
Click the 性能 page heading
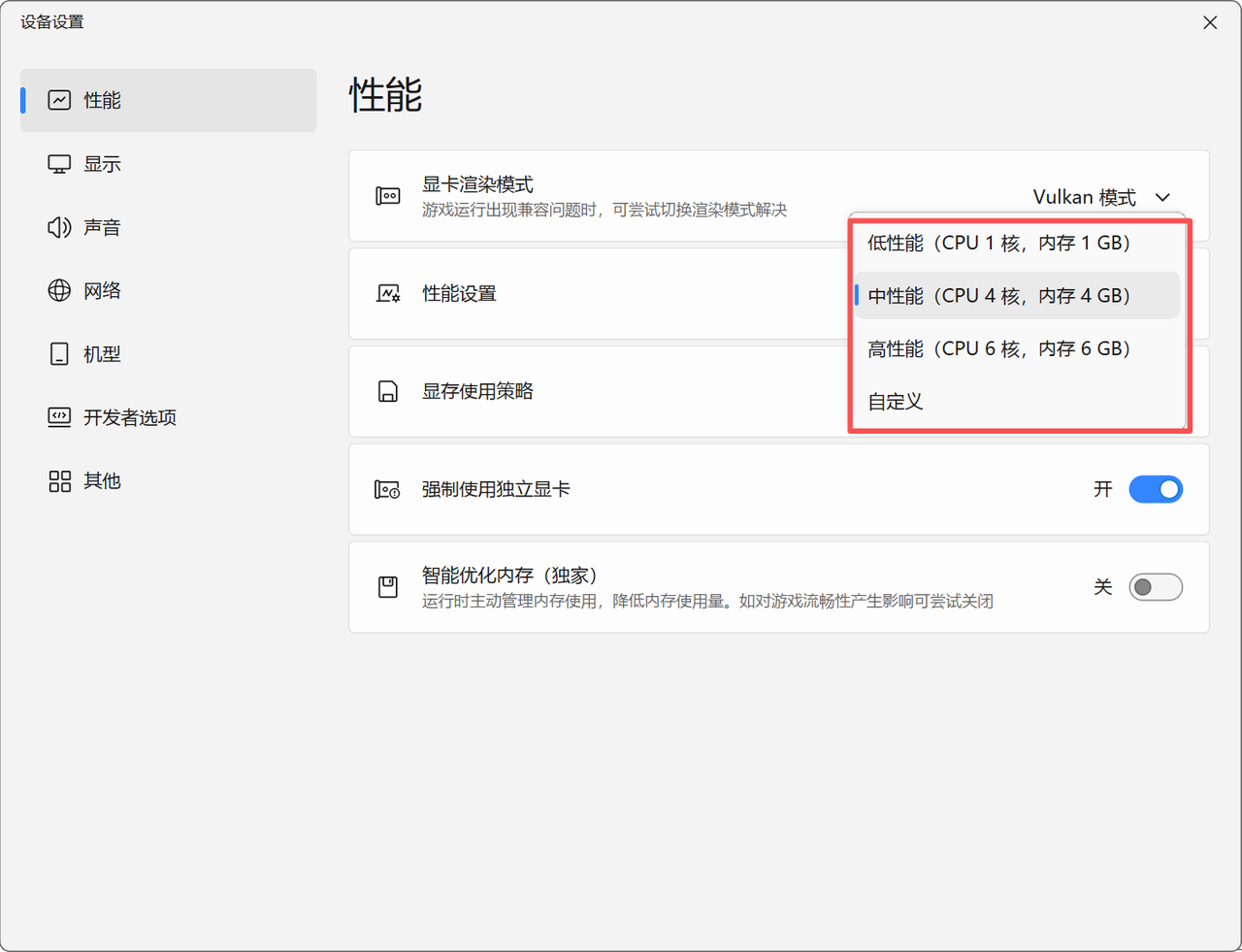(386, 95)
